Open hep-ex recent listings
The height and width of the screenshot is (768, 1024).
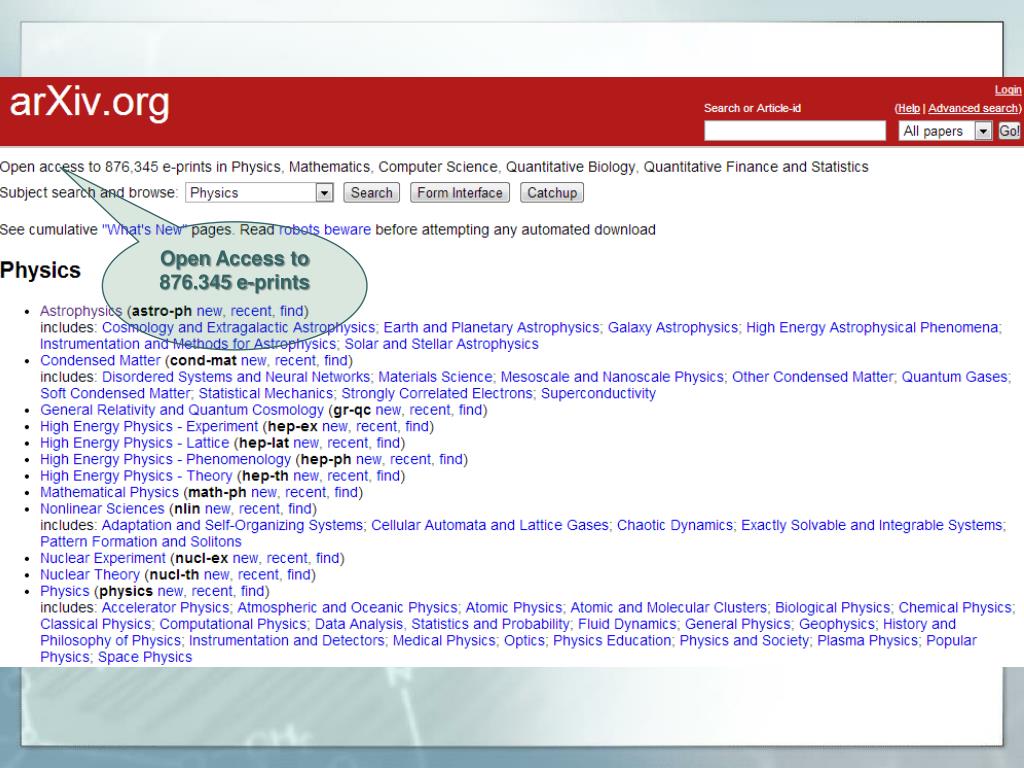coord(376,426)
